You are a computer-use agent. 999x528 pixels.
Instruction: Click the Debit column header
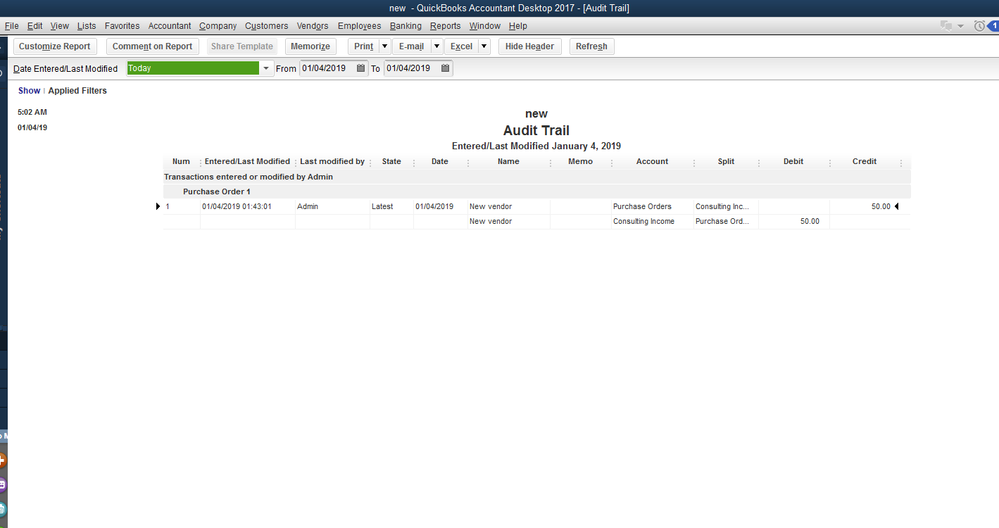[793, 162]
